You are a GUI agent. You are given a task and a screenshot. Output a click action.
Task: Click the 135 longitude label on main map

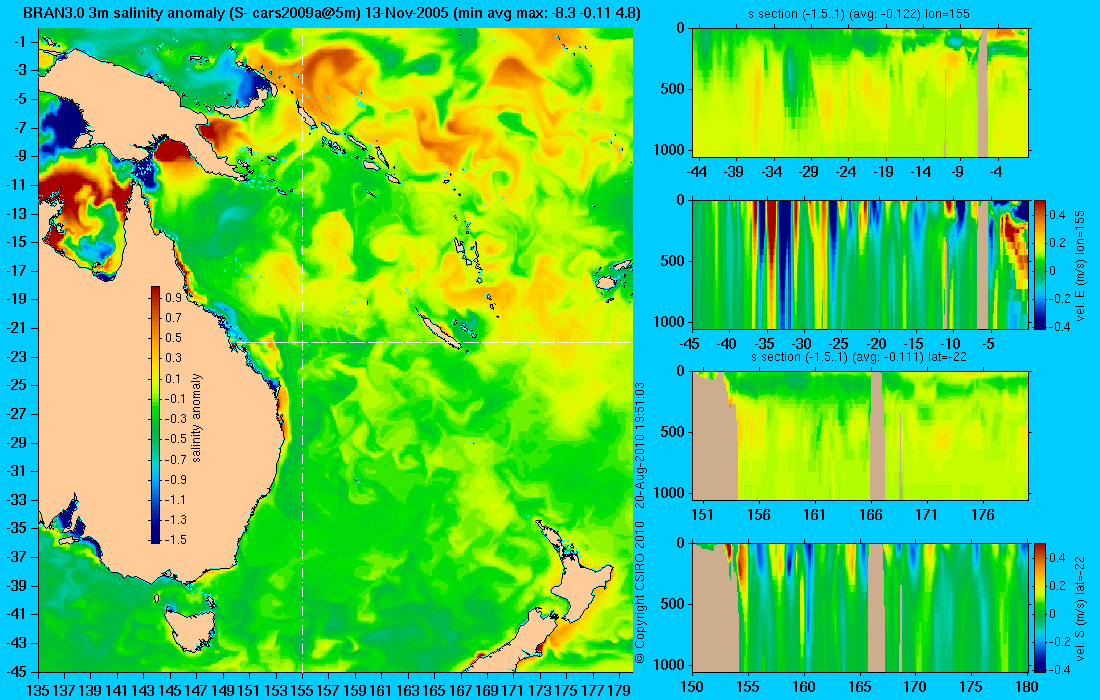pos(38,690)
